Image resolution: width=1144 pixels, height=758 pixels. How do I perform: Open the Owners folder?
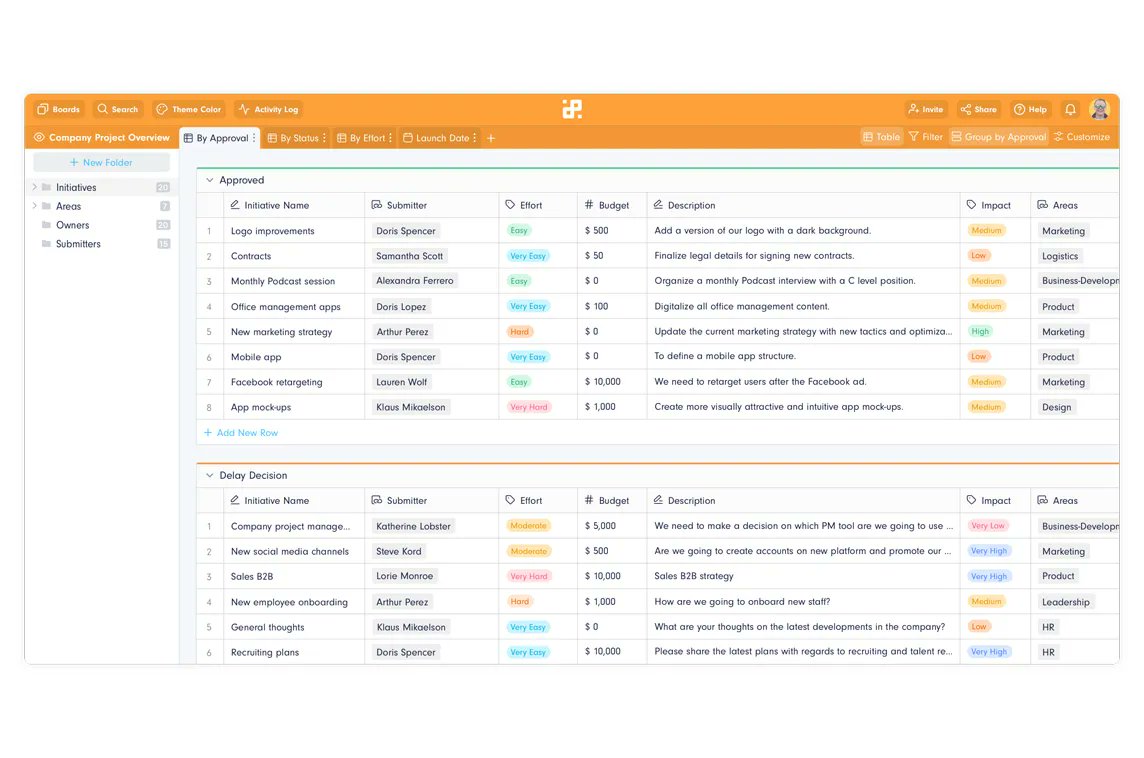[72, 225]
